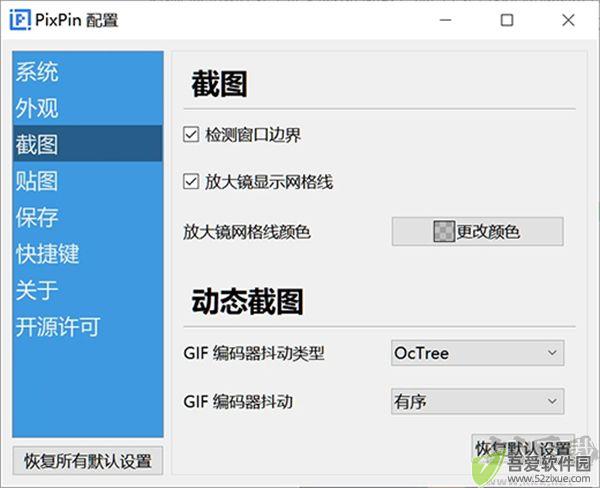
Task: Switch to the 外观 settings section
Action: (x=88, y=107)
